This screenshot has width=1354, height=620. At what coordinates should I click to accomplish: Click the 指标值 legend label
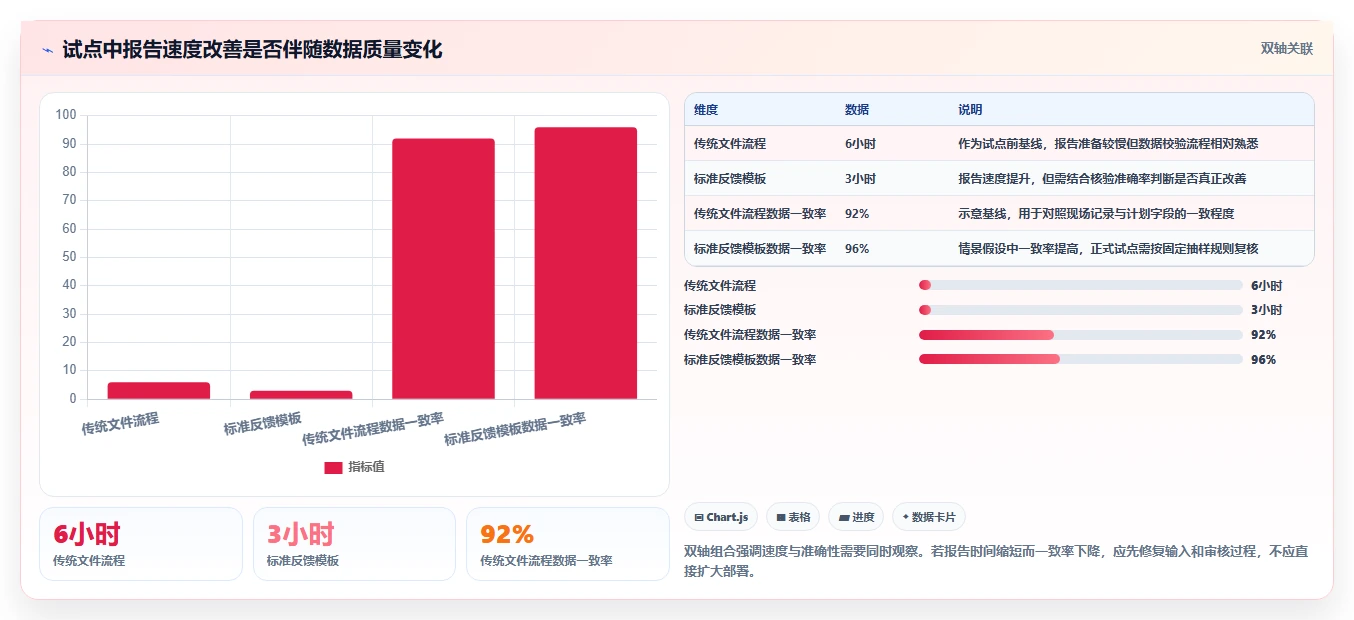click(366, 467)
